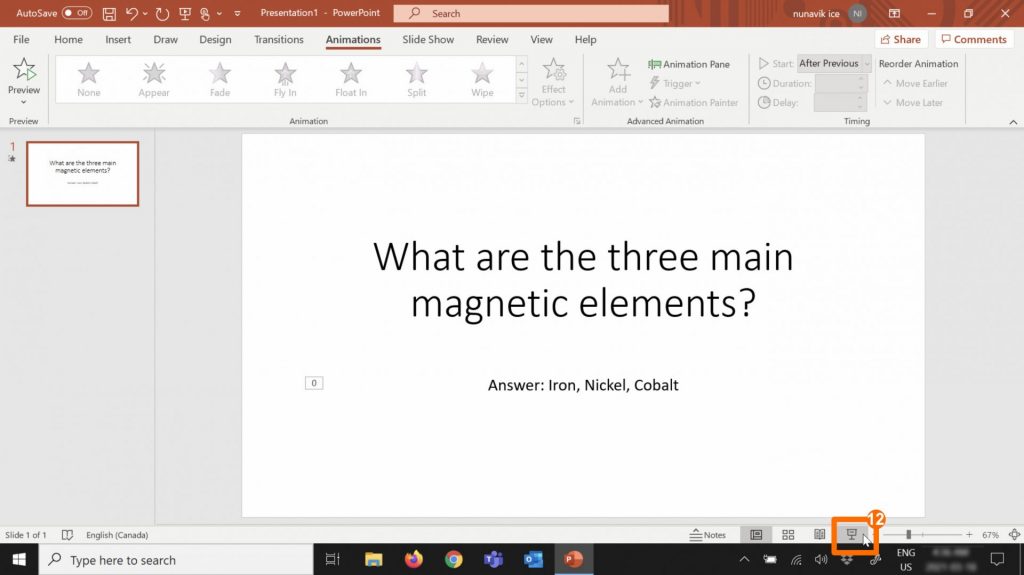Open the Animation Pane
1024x575 pixels.
pos(689,64)
